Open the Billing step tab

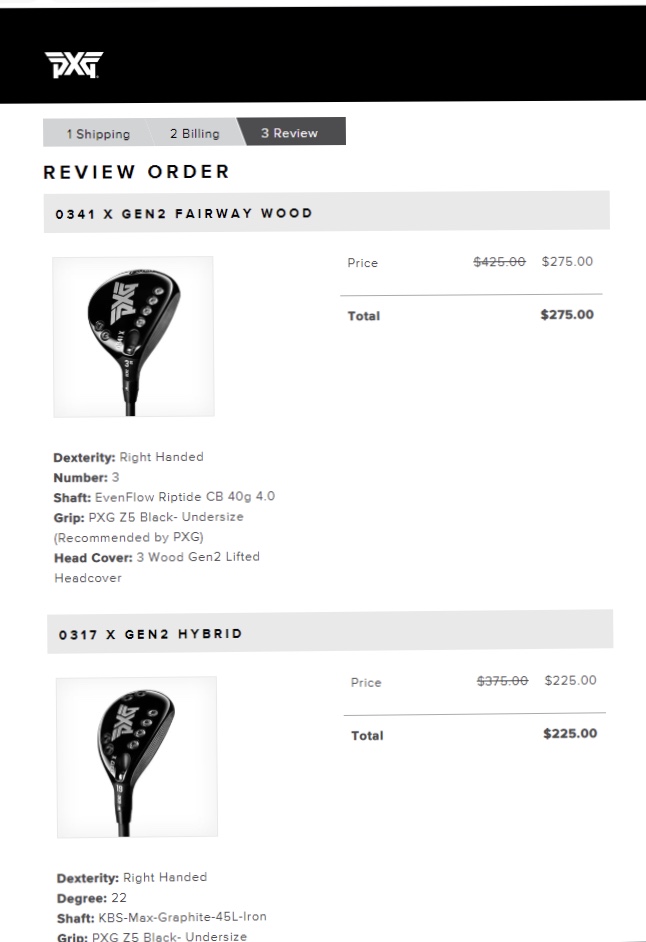tap(194, 134)
